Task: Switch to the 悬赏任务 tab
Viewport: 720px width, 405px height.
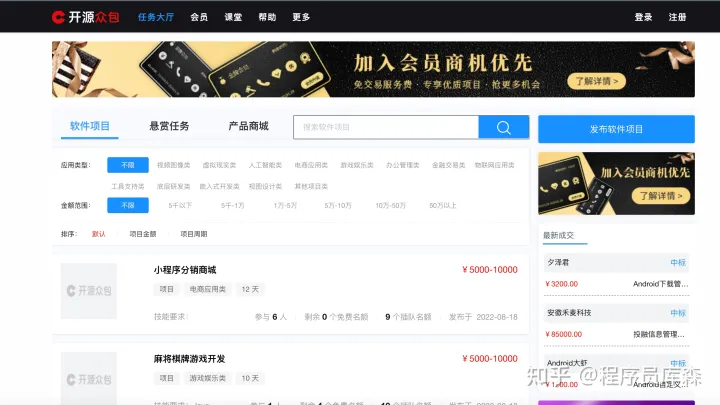Action: click(x=169, y=126)
